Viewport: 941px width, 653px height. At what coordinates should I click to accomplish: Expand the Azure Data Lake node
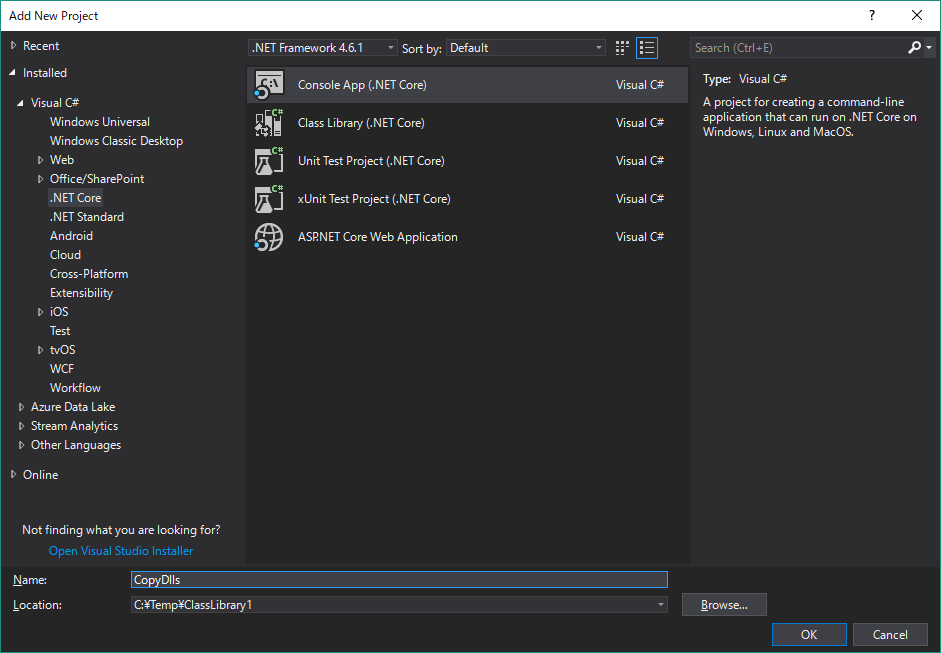(21, 407)
